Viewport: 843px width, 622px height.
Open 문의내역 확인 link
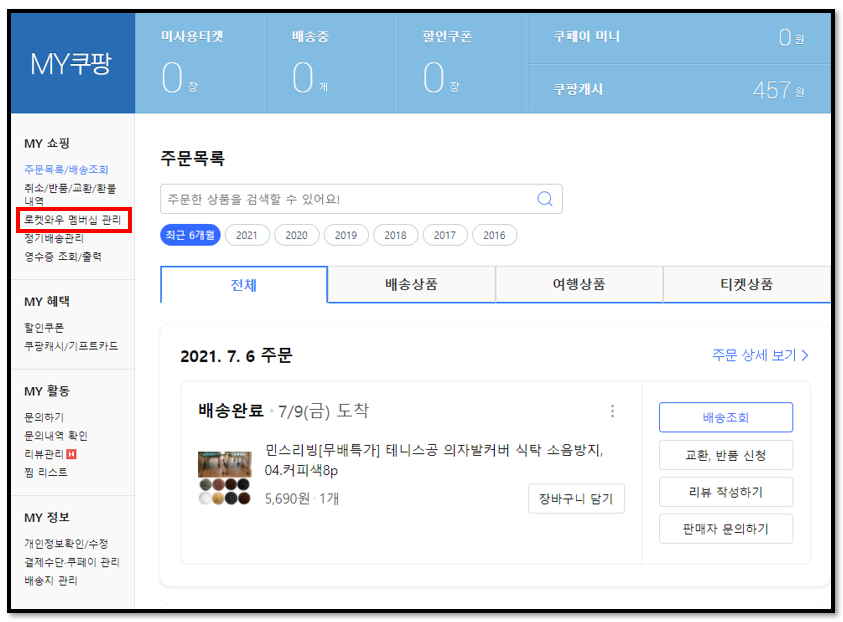pos(56,435)
